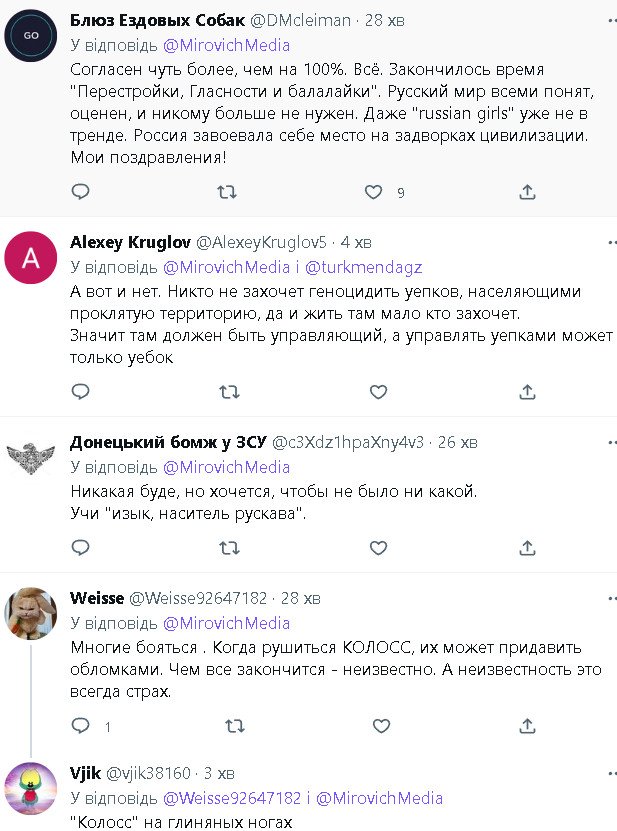Share the Донецький бомж у ЗСУ tweet
Viewport: 617px width, 831px height.
528,548
